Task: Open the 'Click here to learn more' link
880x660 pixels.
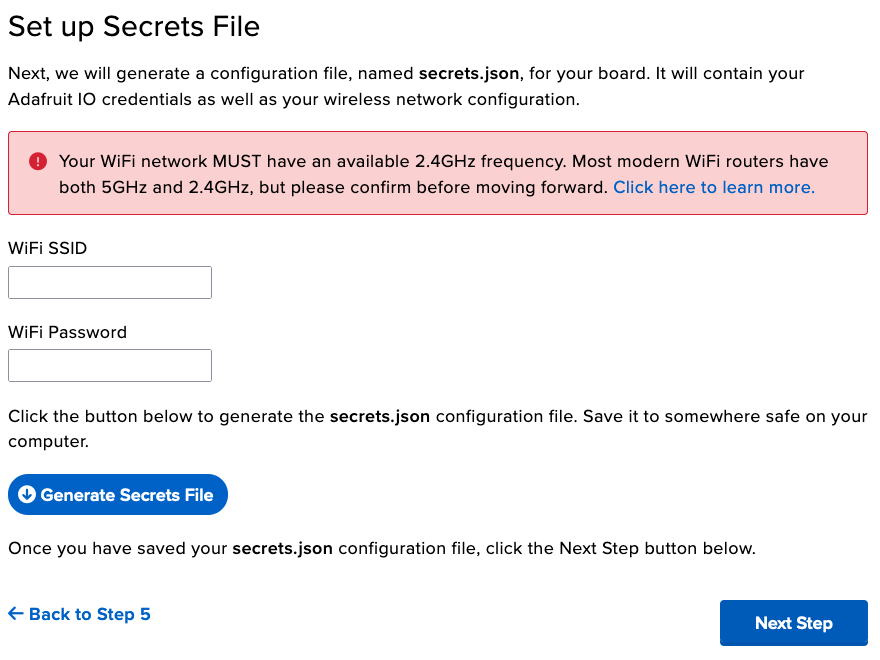Action: point(714,187)
